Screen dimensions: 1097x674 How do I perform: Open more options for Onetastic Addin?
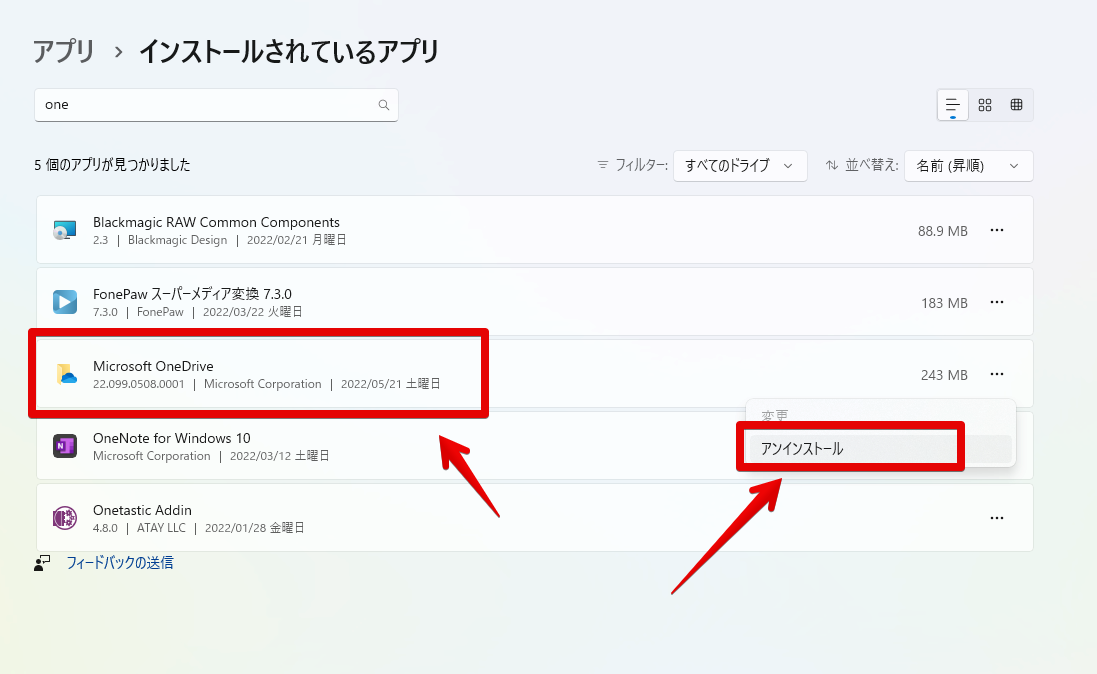coord(997,518)
